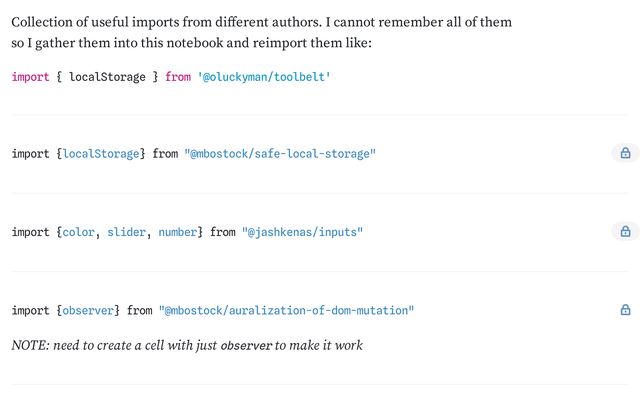Click the blue from keyword in the toolbelt example
Image resolution: width=640 pixels, height=400 pixels.
pos(178,76)
